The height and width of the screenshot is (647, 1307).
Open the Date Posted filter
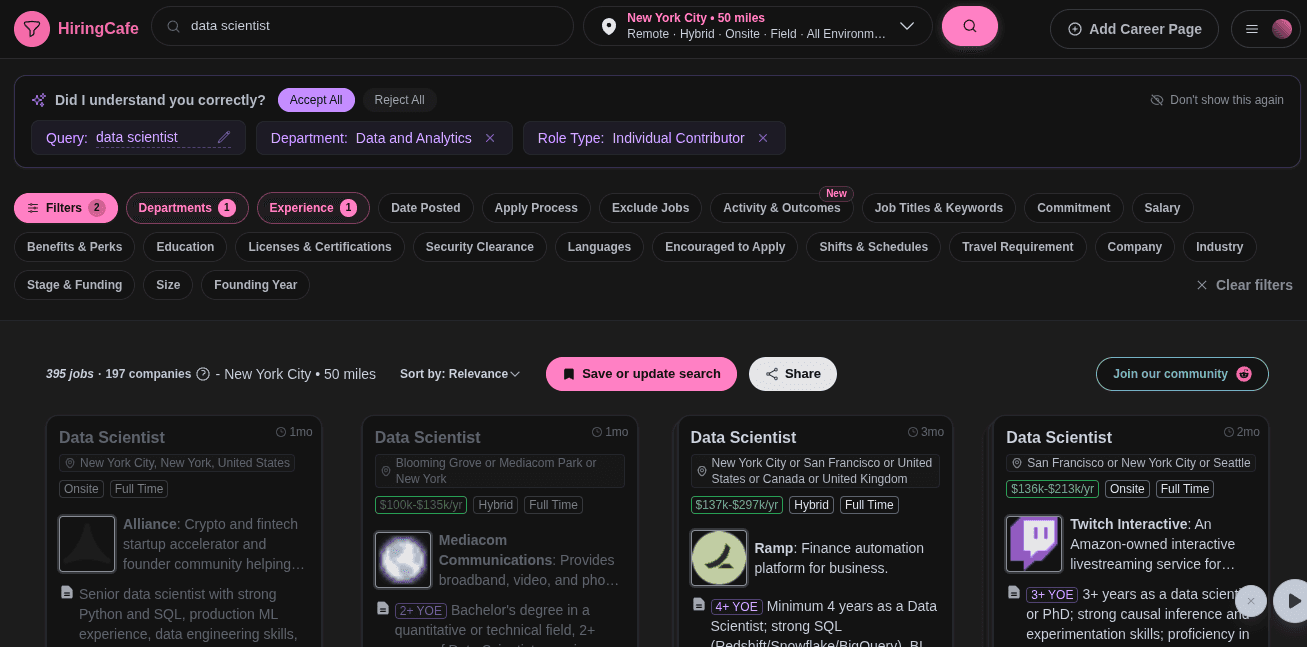(426, 208)
